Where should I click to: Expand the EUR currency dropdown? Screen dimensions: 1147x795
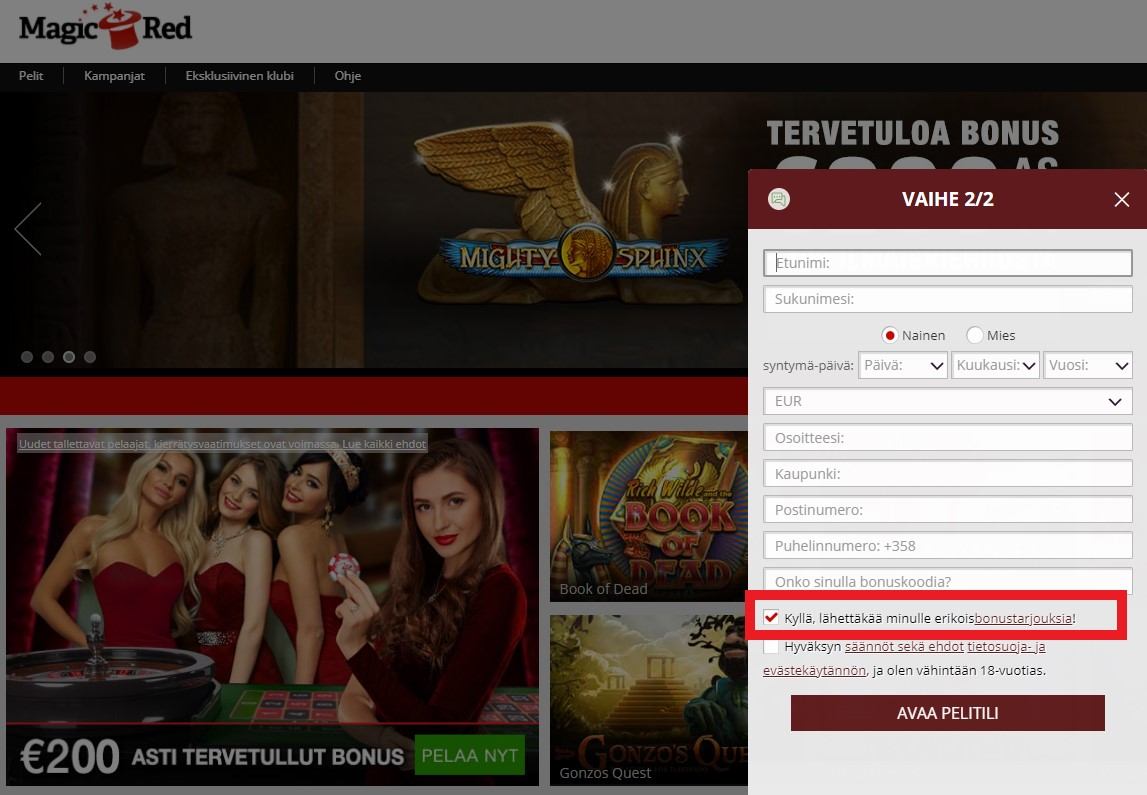coord(947,401)
